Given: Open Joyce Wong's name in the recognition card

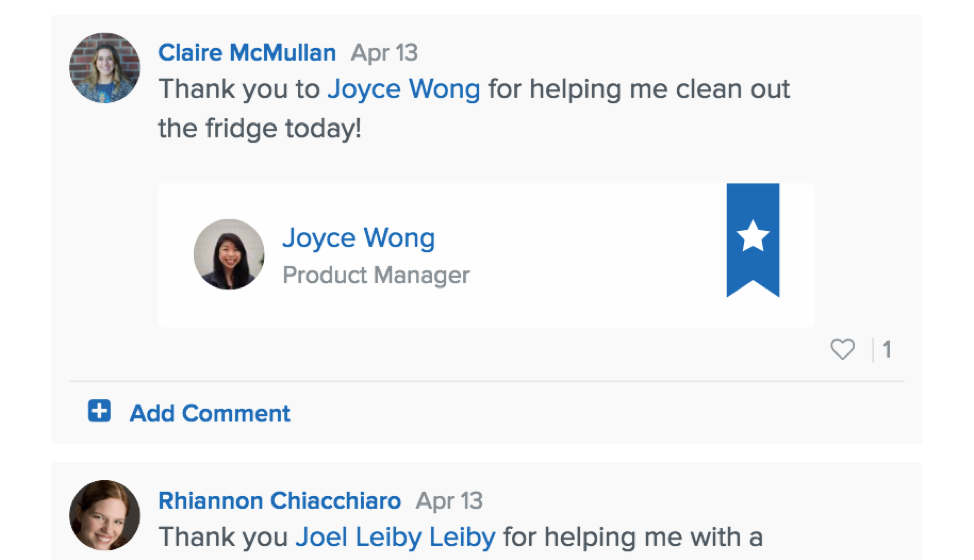Looking at the screenshot, I should point(358,238).
